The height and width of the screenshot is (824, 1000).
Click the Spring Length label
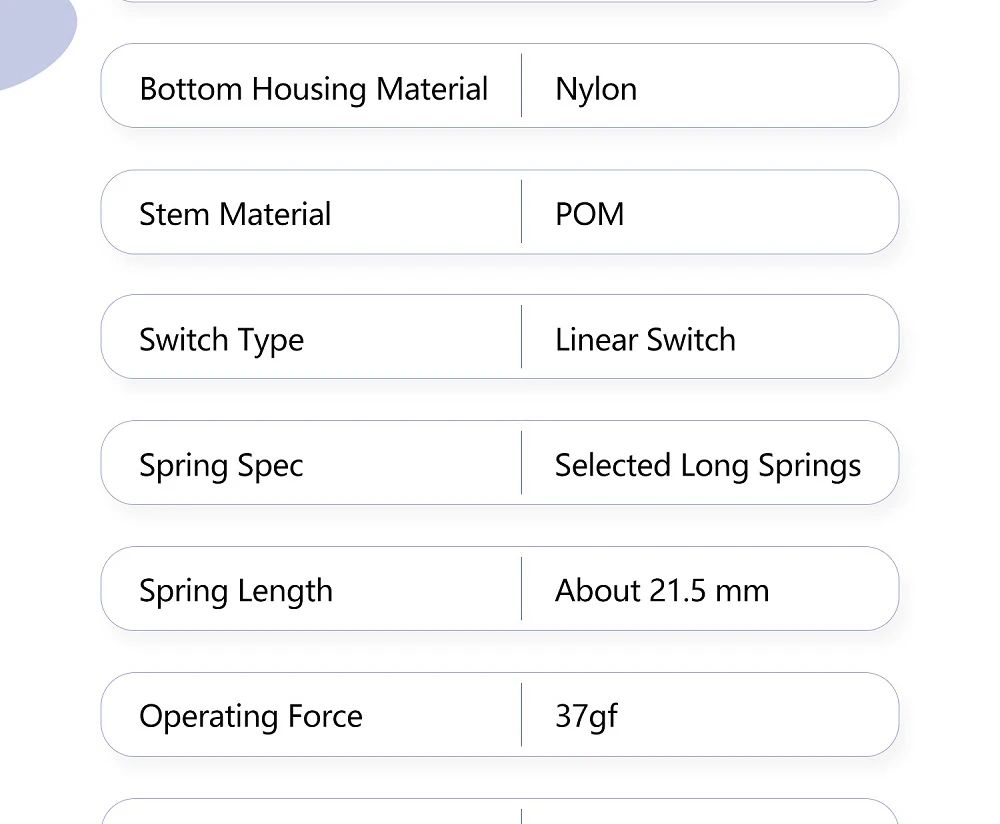(x=236, y=591)
